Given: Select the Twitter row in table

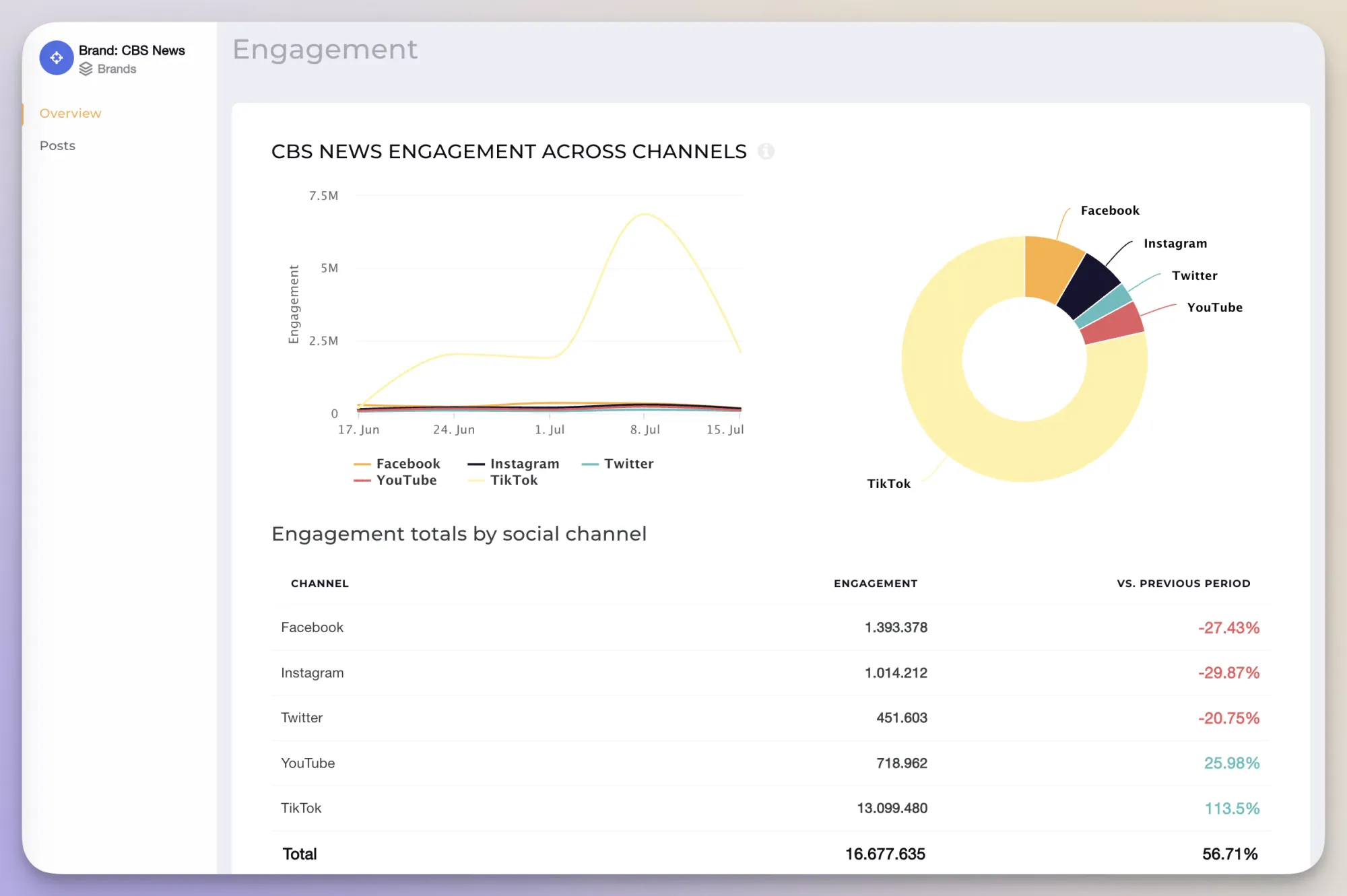Looking at the screenshot, I should pyautogui.click(x=770, y=718).
